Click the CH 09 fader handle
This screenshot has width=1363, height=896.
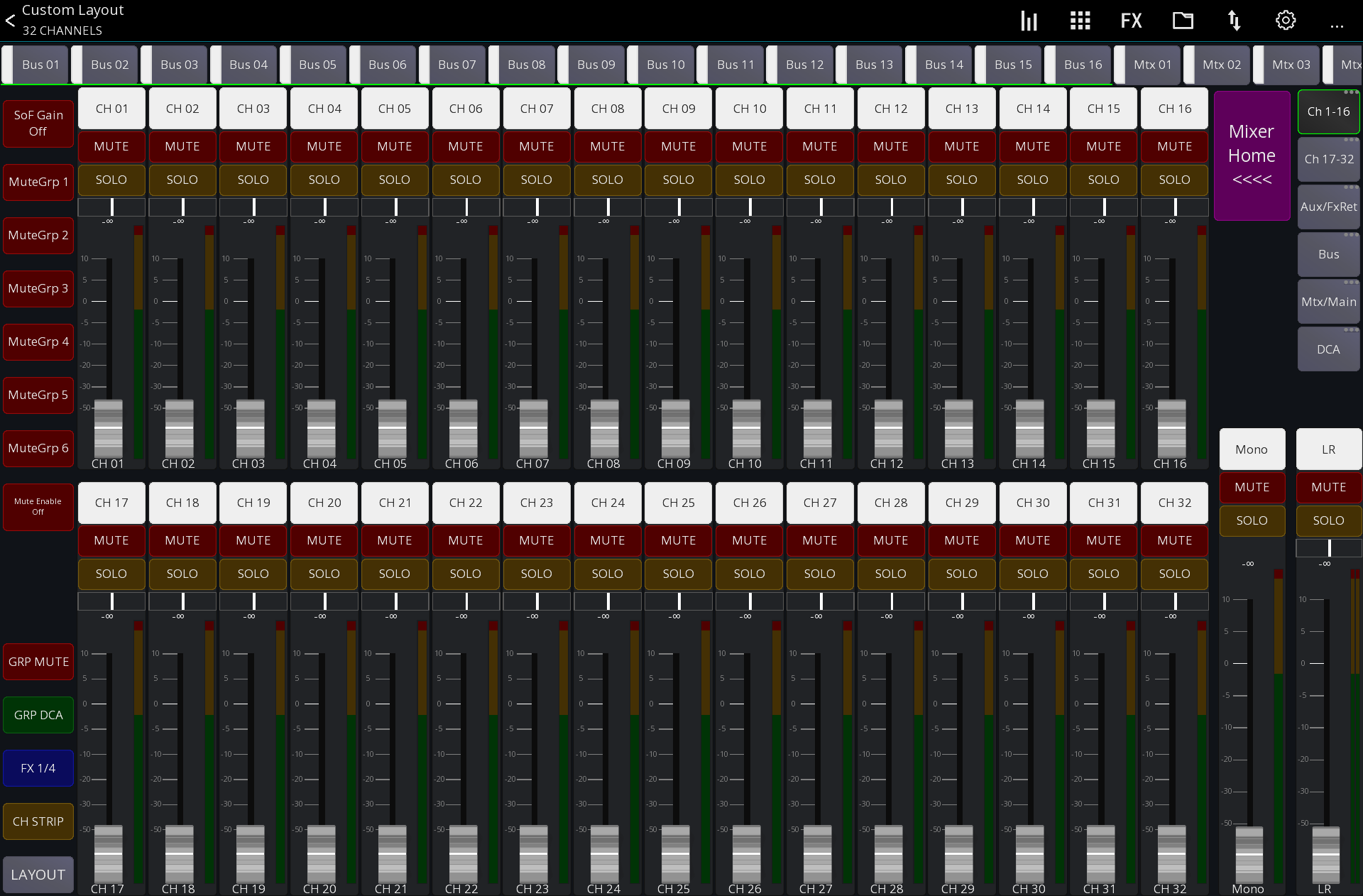675,427
